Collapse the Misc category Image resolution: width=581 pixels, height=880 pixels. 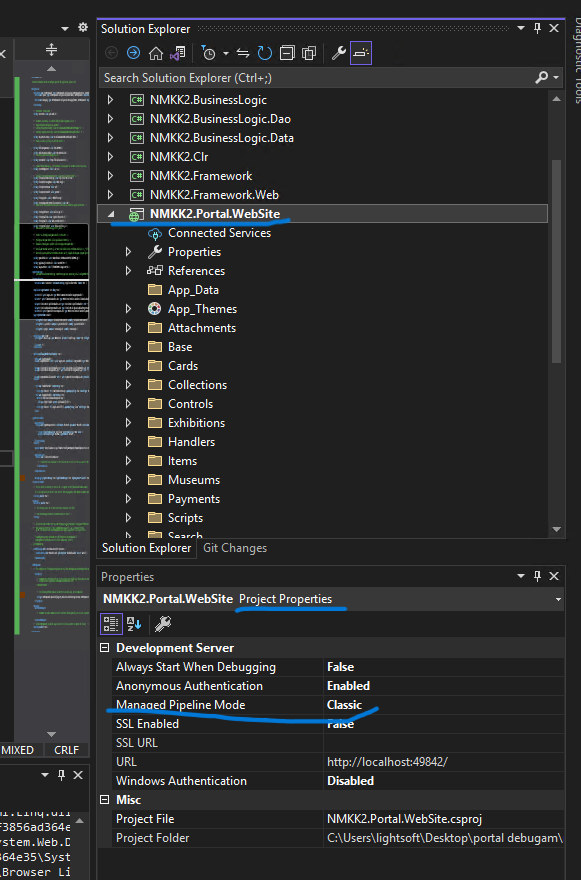(x=104, y=800)
